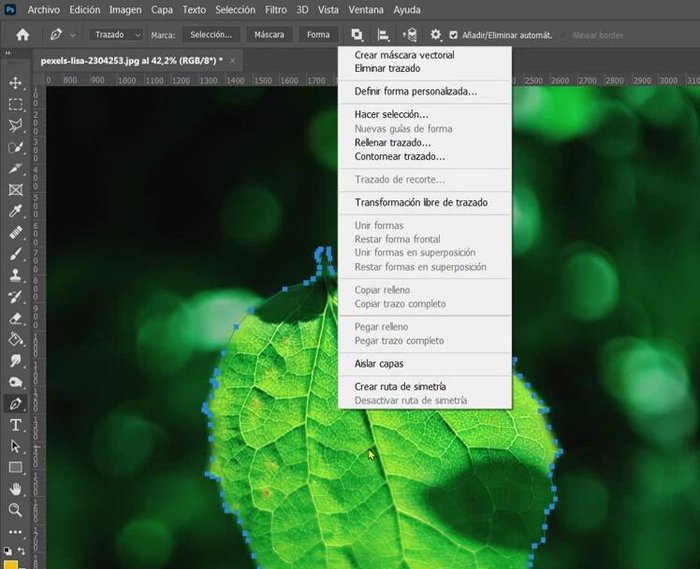Toggle Añadir/Eliminar automát. checkbox
This screenshot has height=569, width=700.
click(454, 35)
